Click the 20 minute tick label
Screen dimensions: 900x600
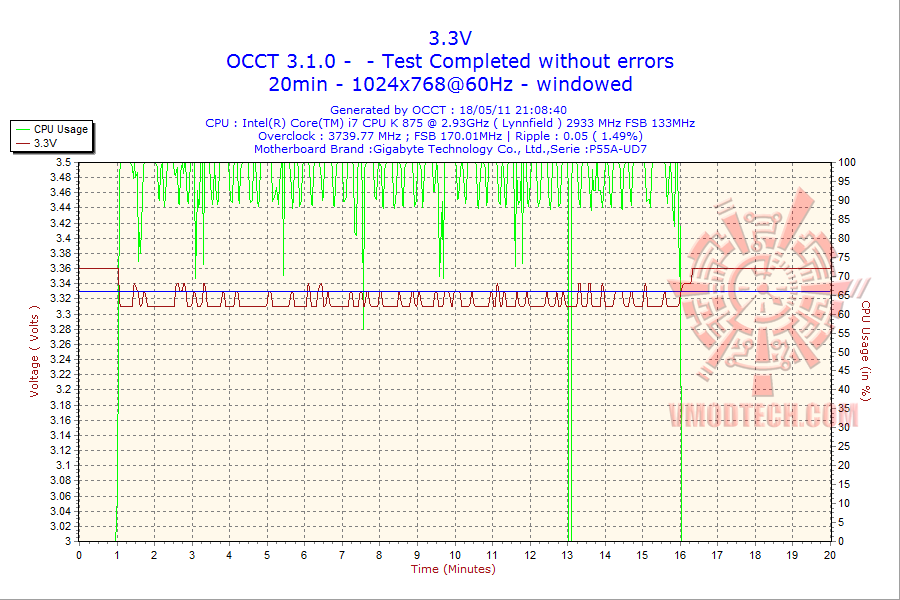click(829, 555)
